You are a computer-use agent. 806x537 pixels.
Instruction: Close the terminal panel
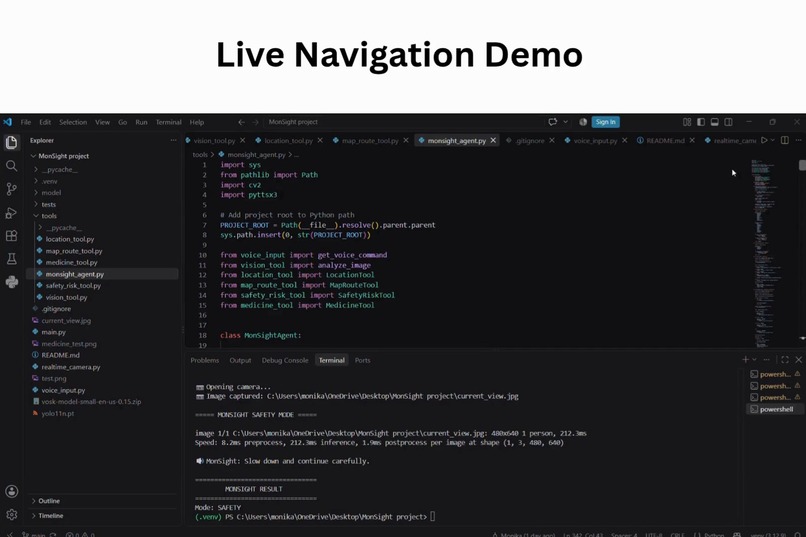pos(798,360)
